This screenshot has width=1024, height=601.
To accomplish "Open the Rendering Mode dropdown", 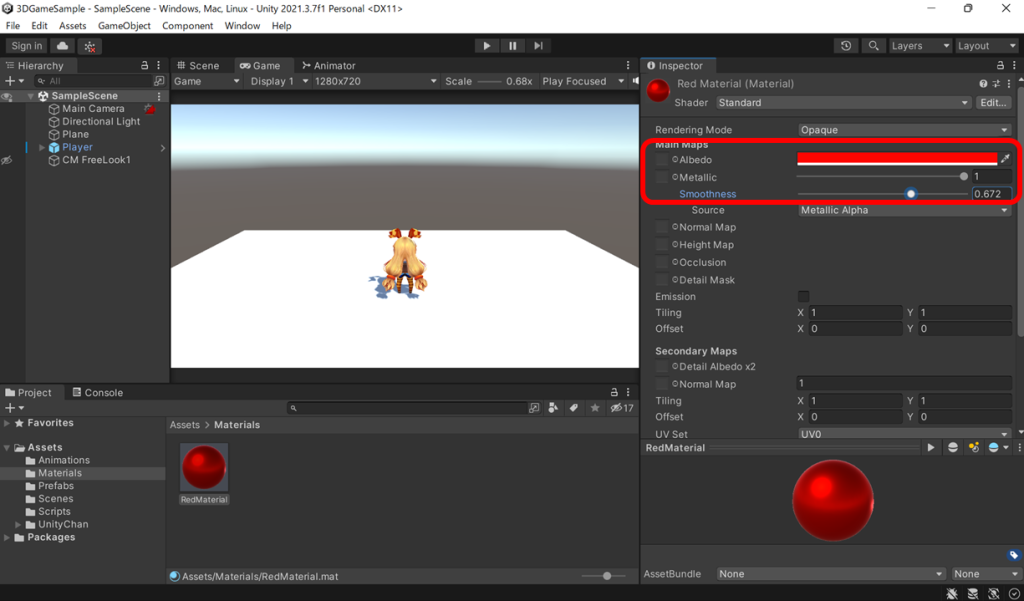I will click(x=900, y=129).
